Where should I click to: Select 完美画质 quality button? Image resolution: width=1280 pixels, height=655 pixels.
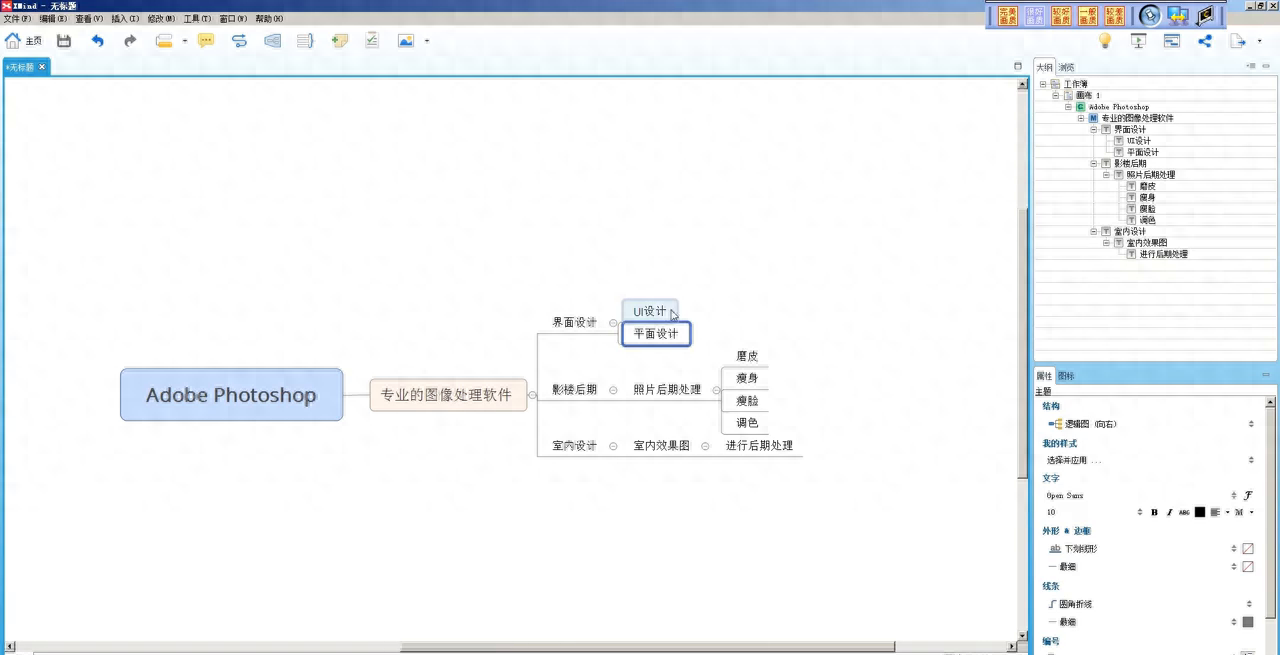click(x=1007, y=15)
